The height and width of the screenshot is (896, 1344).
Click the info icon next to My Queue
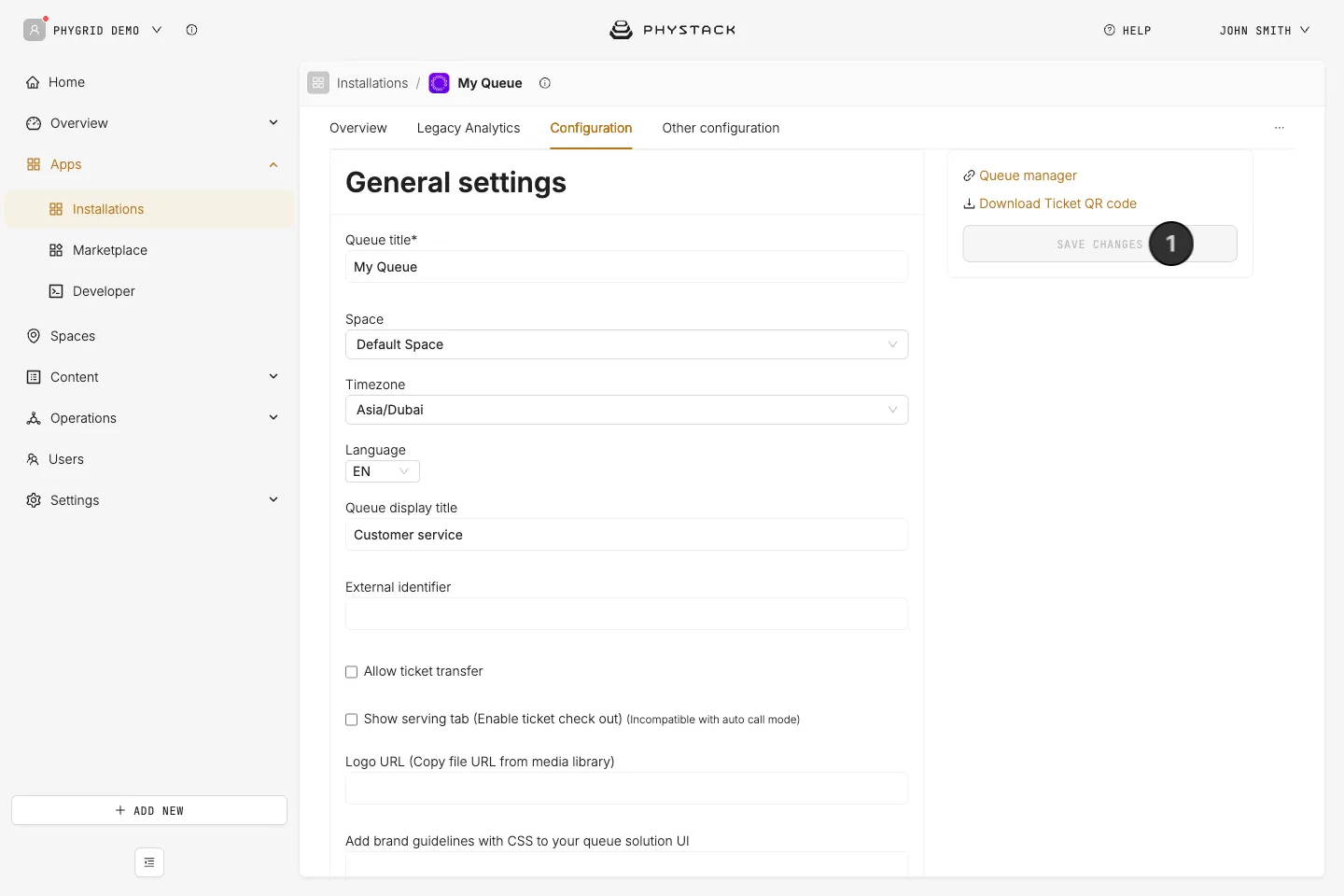click(x=545, y=83)
